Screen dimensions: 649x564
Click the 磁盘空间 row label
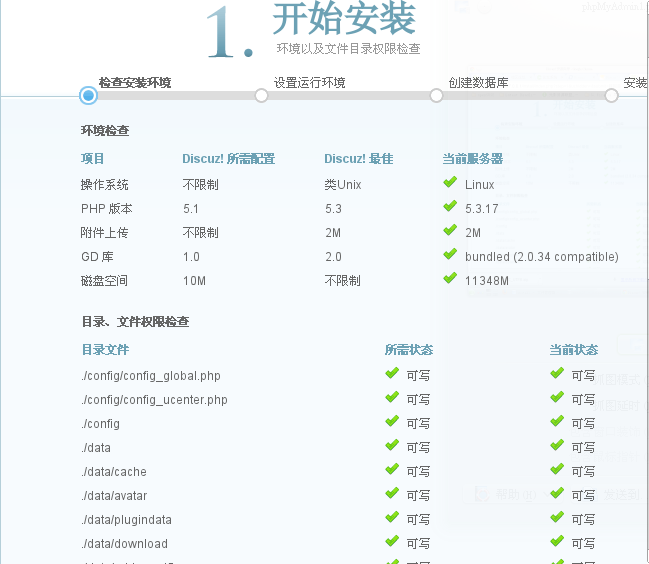tap(105, 281)
